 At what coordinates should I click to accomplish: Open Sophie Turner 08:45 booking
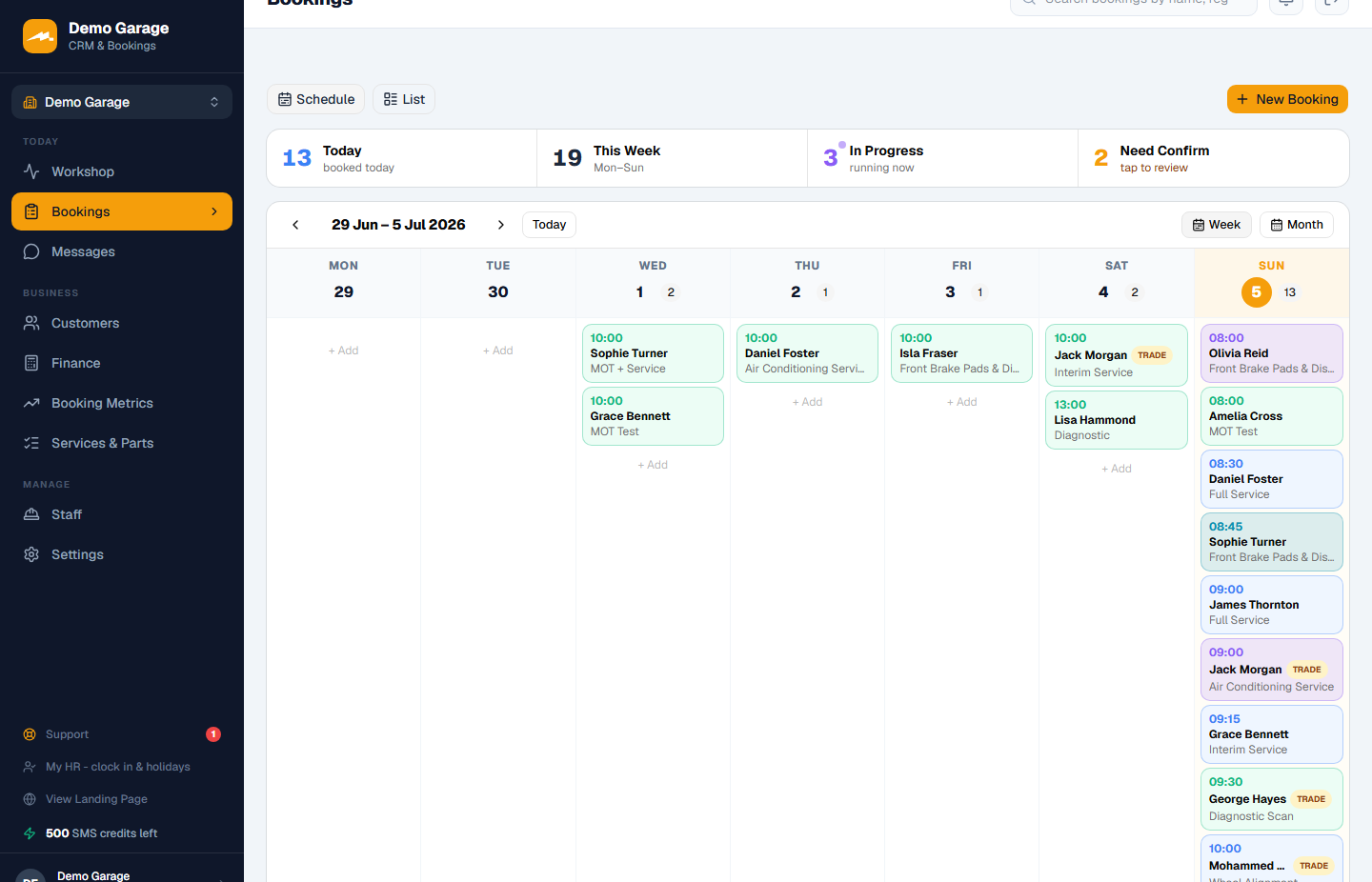pos(1272,542)
